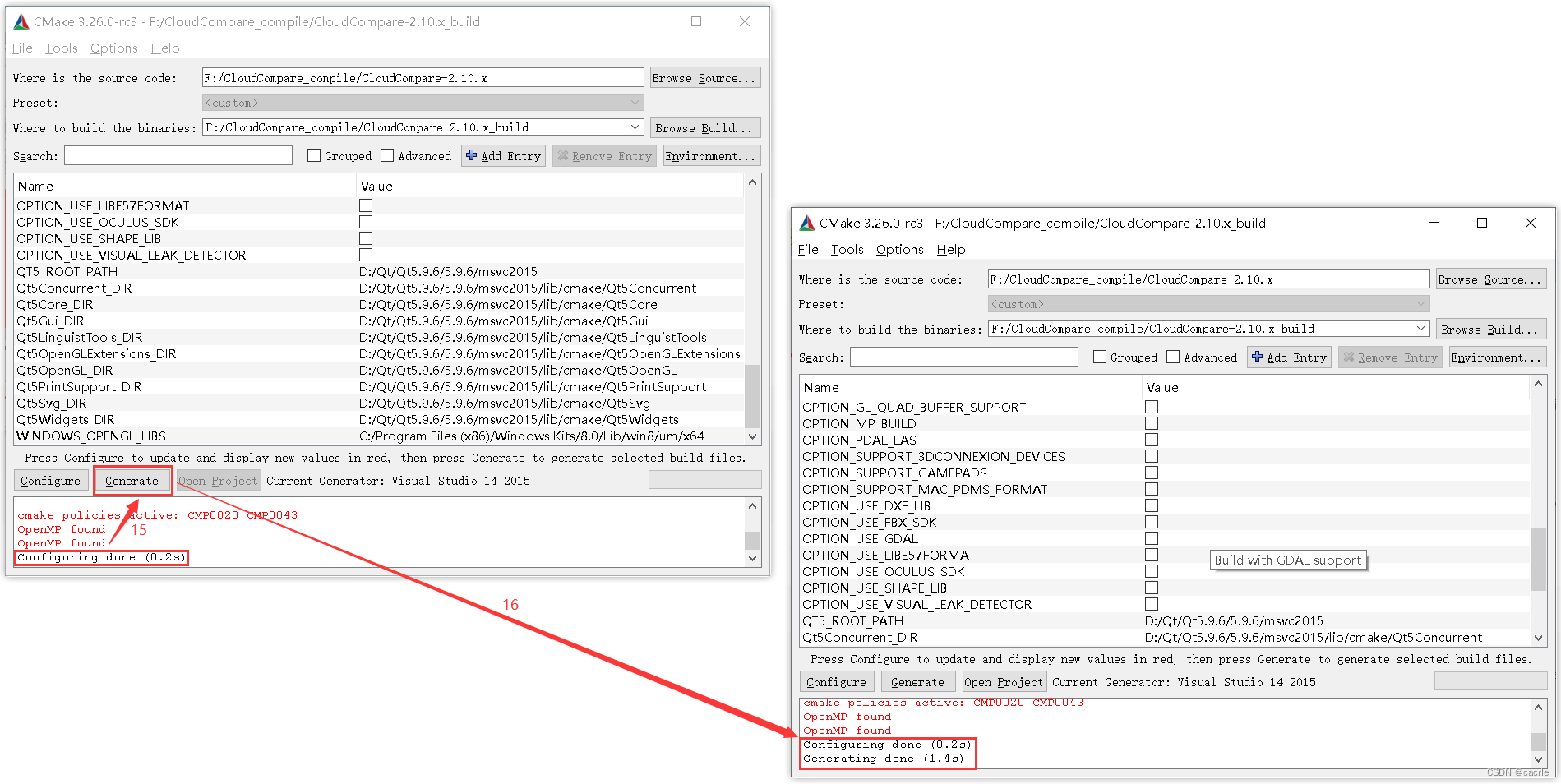The width and height of the screenshot is (1561, 784).
Task: Click Environment button in left window
Action: click(x=711, y=156)
